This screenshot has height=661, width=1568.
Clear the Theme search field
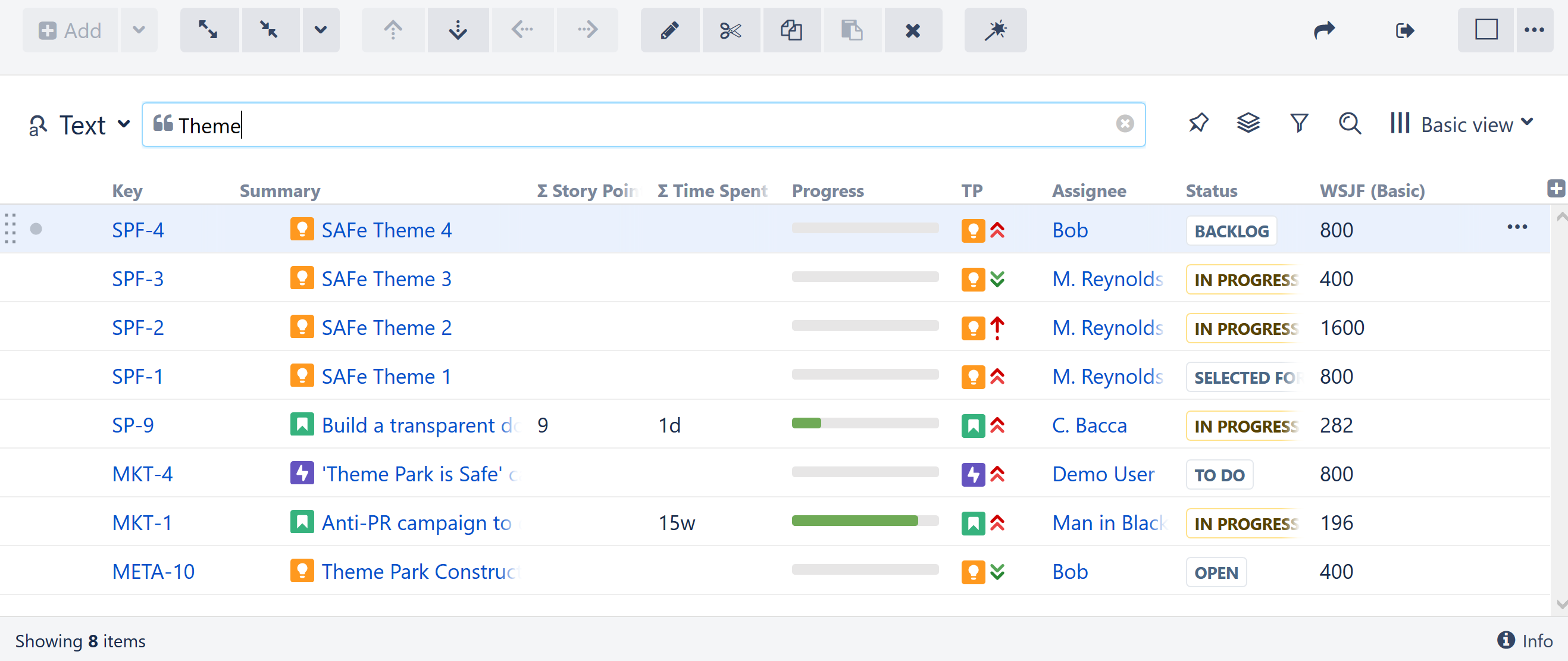1124,124
